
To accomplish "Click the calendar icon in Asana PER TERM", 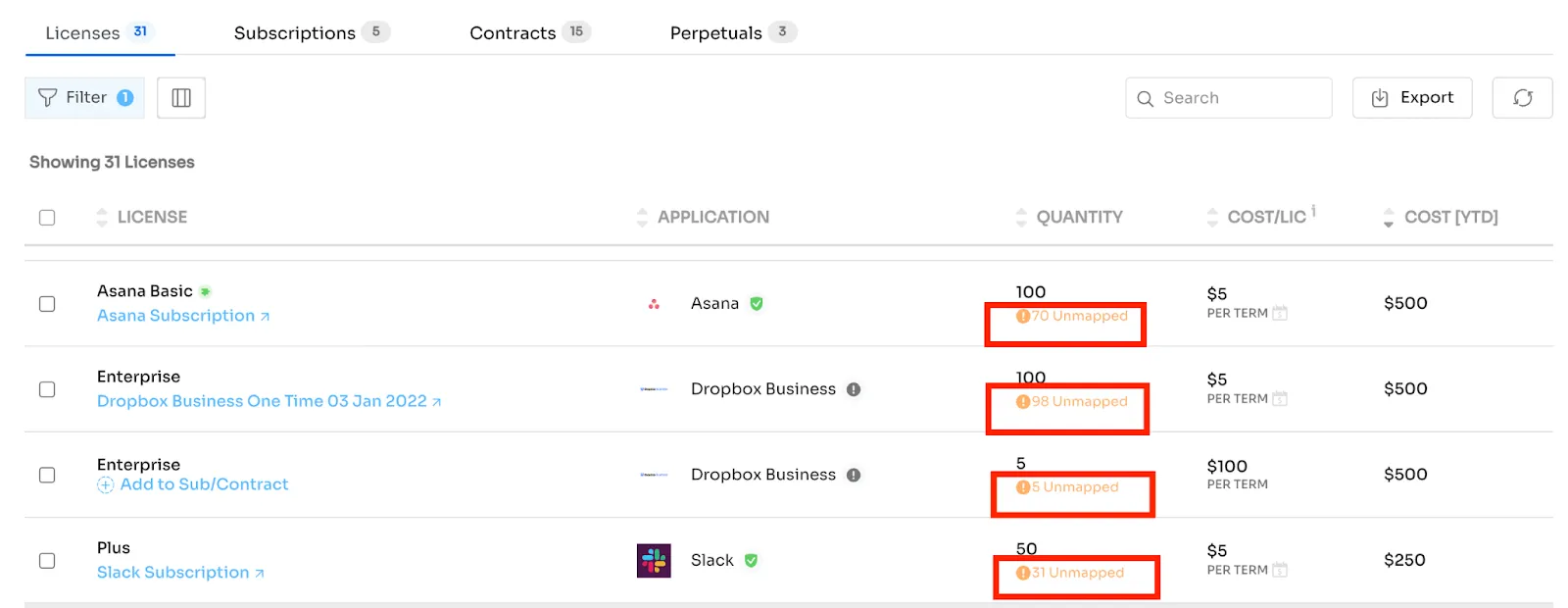I will point(1280,314).
